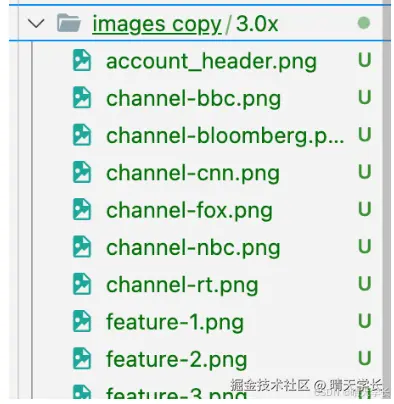
Task: Click image icon of channel-bloomberg file
Action: (82, 135)
